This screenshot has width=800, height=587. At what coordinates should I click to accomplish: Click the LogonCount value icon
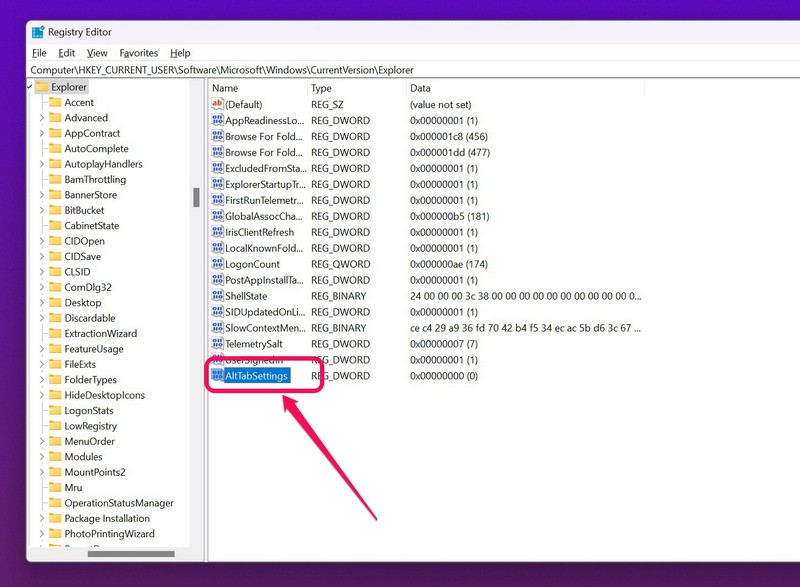217,264
